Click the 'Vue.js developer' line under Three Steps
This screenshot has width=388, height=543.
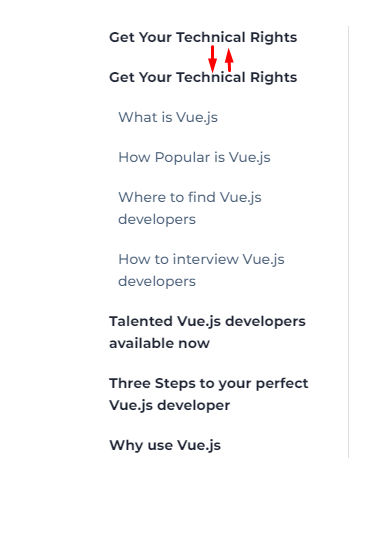(169, 406)
